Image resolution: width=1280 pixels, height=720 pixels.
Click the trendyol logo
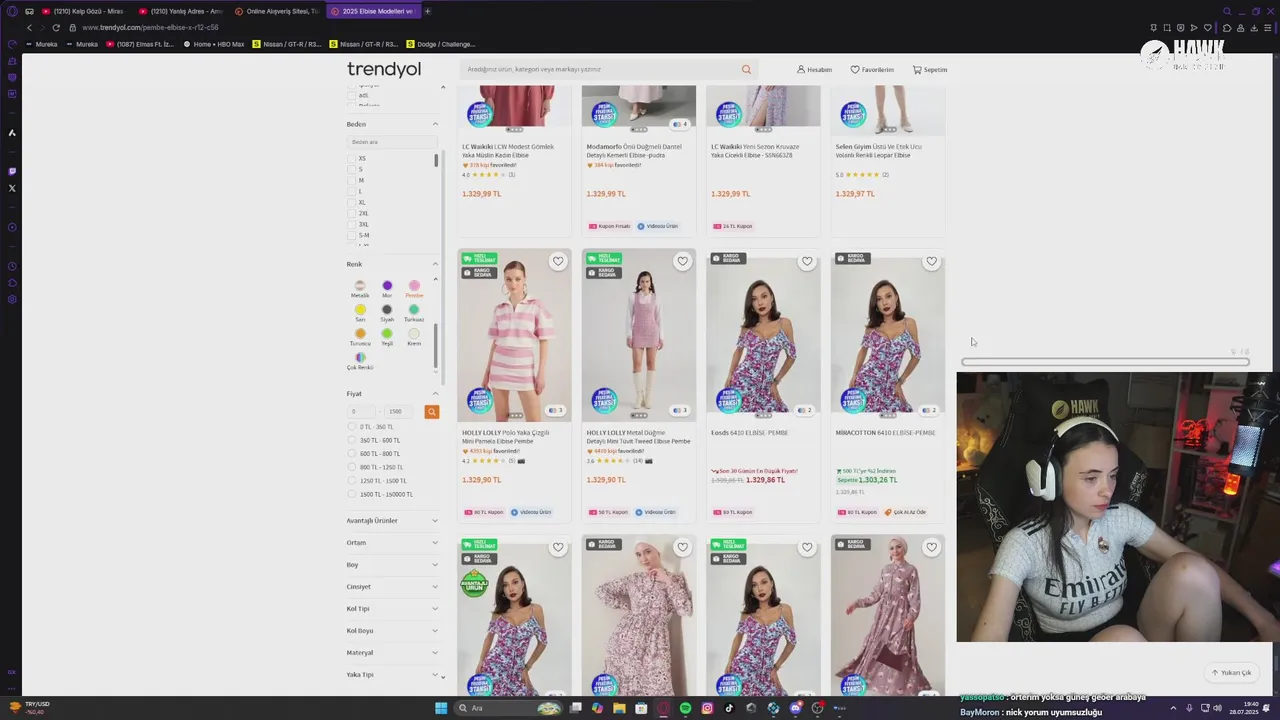384,69
